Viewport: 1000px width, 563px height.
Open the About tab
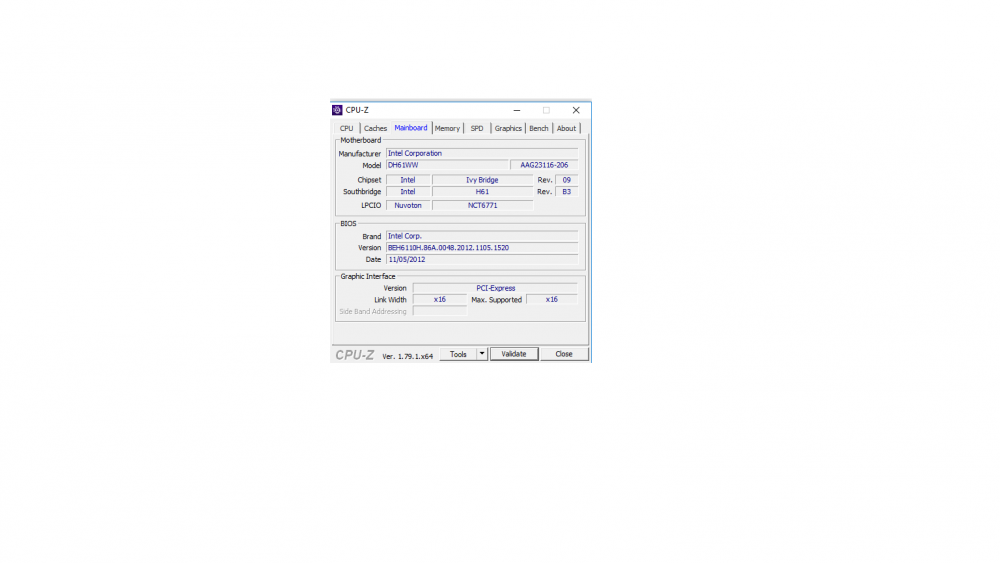click(566, 128)
